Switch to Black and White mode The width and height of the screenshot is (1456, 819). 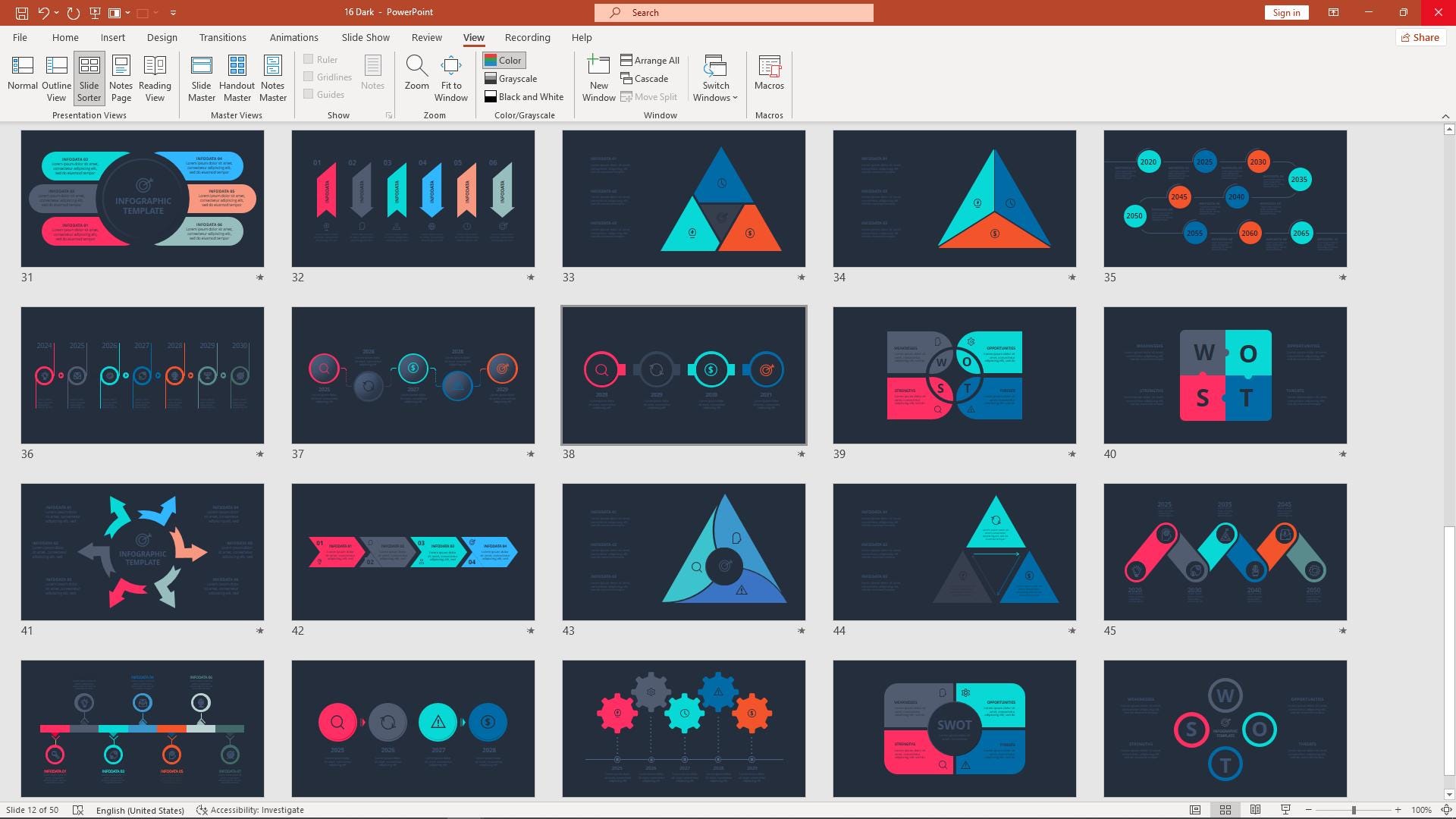tap(524, 96)
